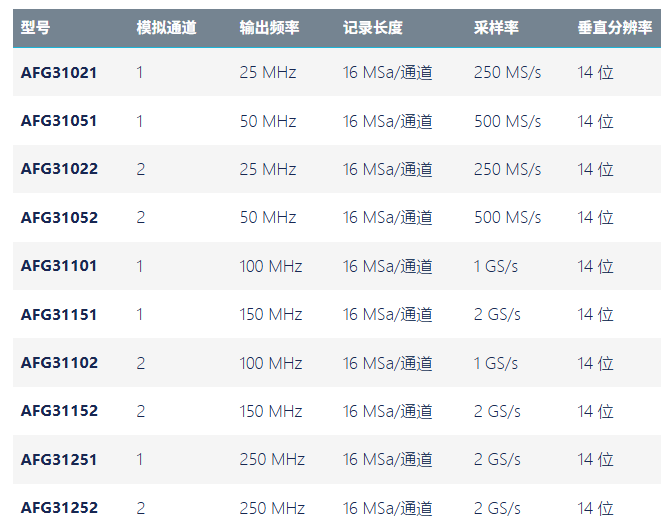Viewport: 661px width, 531px height.
Task: Click channel count 1 in AFG31251 row
Action: 140,459
